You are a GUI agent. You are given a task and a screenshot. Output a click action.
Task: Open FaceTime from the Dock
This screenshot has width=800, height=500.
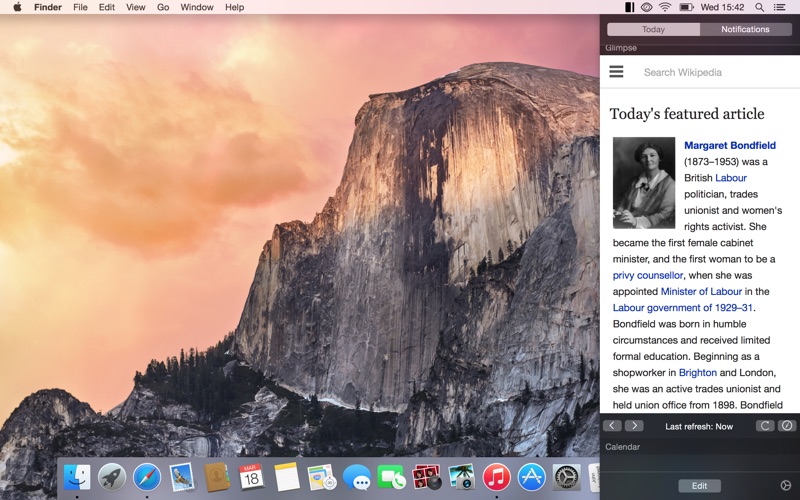[391, 478]
